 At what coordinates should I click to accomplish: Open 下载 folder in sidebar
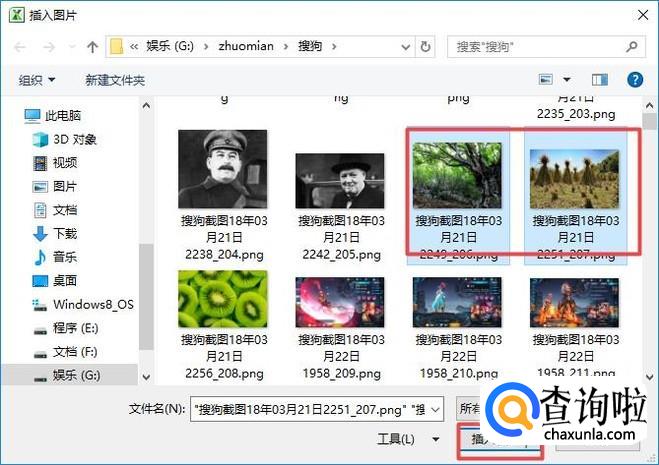tap(65, 233)
